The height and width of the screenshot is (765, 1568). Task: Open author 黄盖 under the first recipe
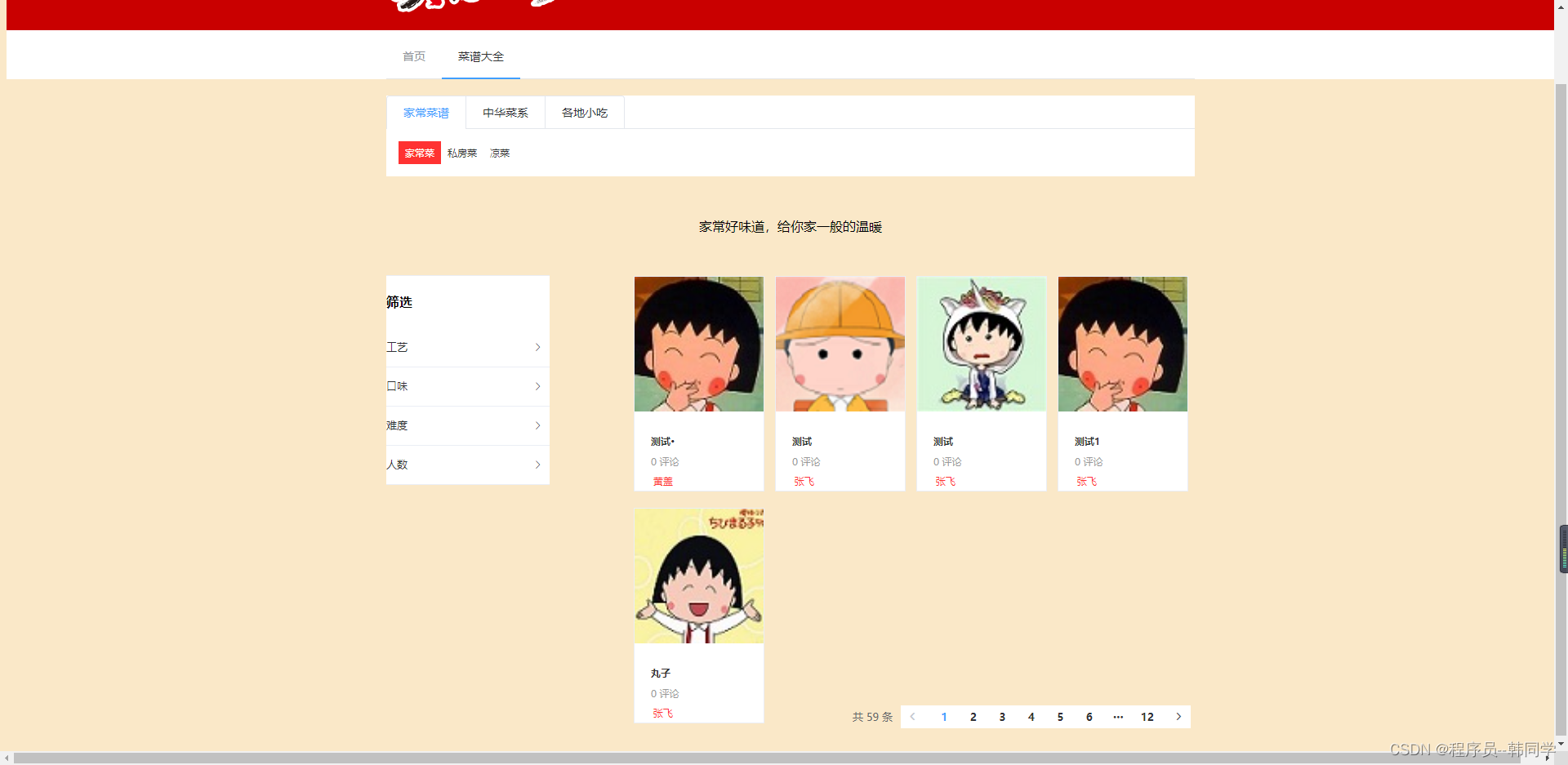pyautogui.click(x=663, y=482)
